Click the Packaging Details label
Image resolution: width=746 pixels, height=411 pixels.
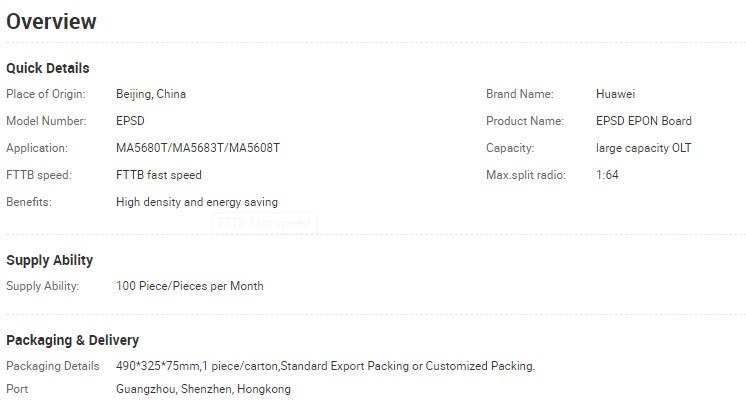[53, 366]
